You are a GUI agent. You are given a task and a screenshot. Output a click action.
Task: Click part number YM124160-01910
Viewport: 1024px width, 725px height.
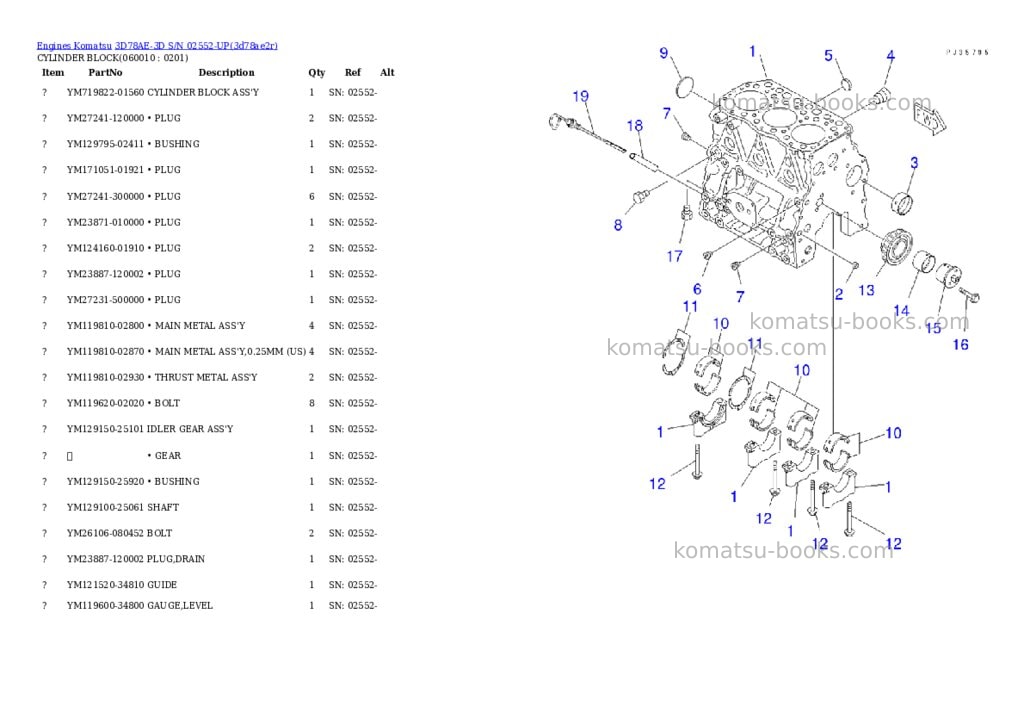[105, 248]
